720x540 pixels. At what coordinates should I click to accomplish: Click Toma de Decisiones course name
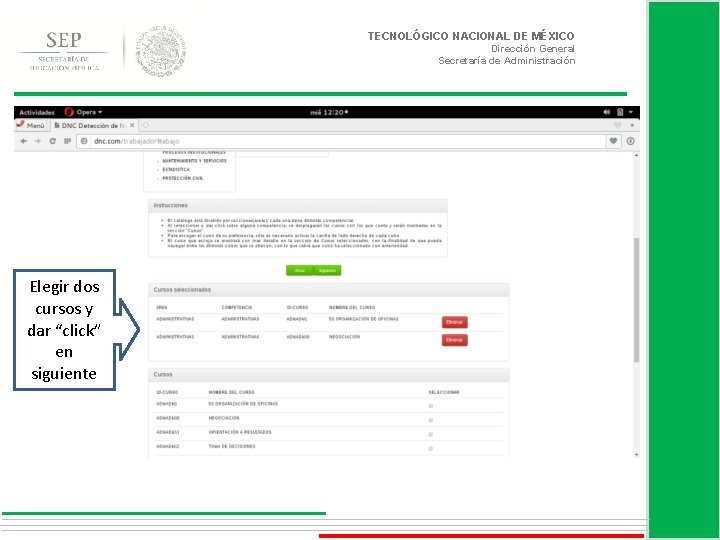pyautogui.click(x=232, y=446)
